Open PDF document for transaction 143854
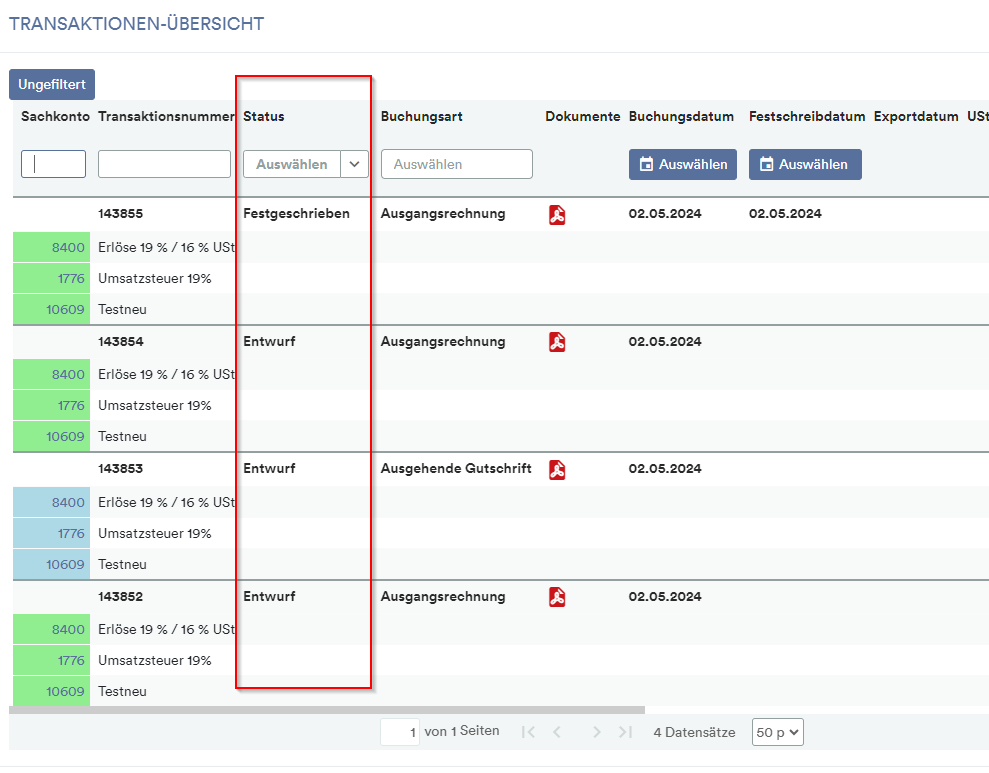 point(557,342)
